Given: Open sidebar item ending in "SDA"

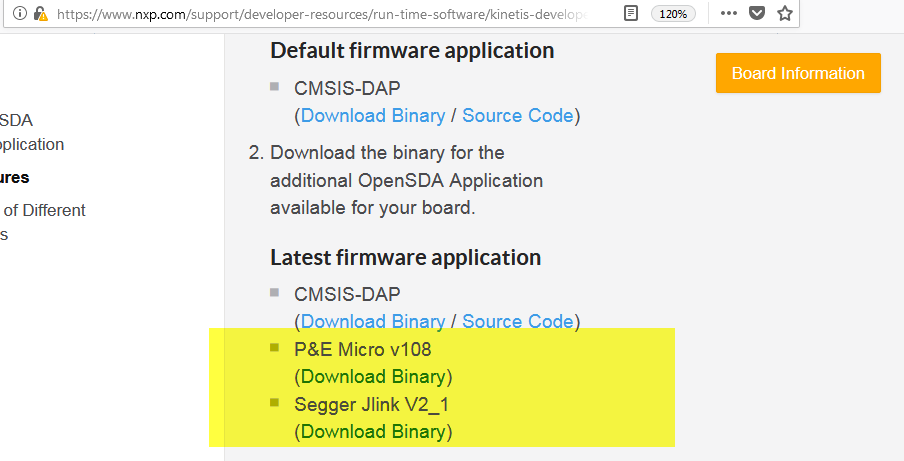Looking at the screenshot, I should coord(17,120).
